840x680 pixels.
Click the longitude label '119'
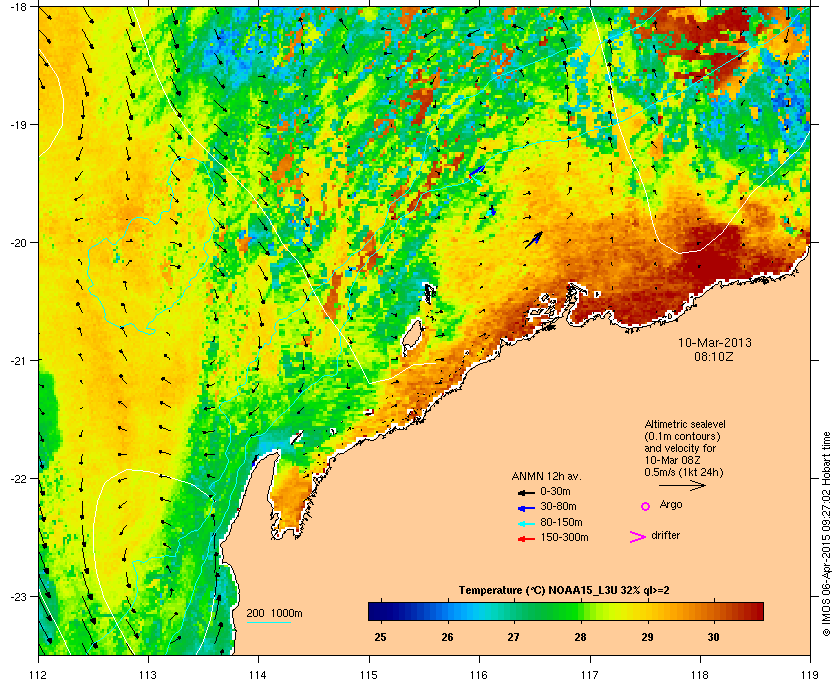point(810,674)
